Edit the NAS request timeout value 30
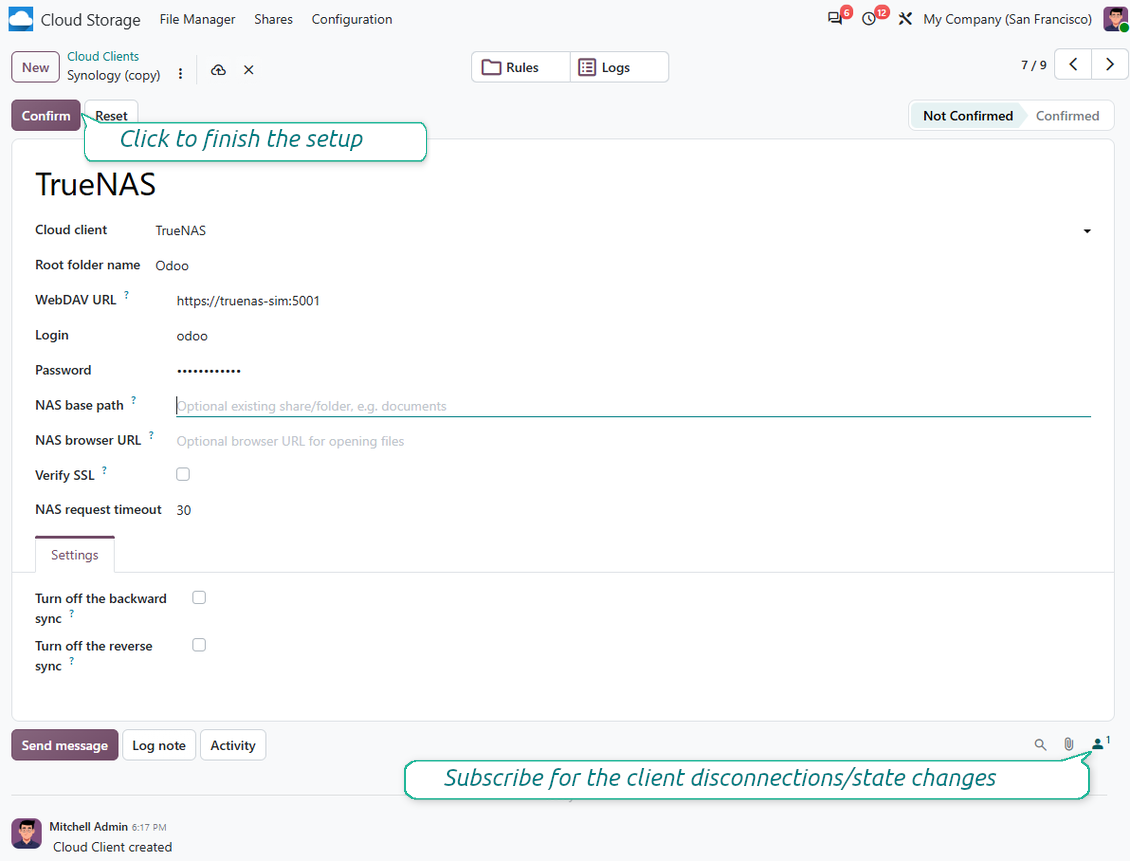This screenshot has width=1130, height=861. tap(633, 510)
